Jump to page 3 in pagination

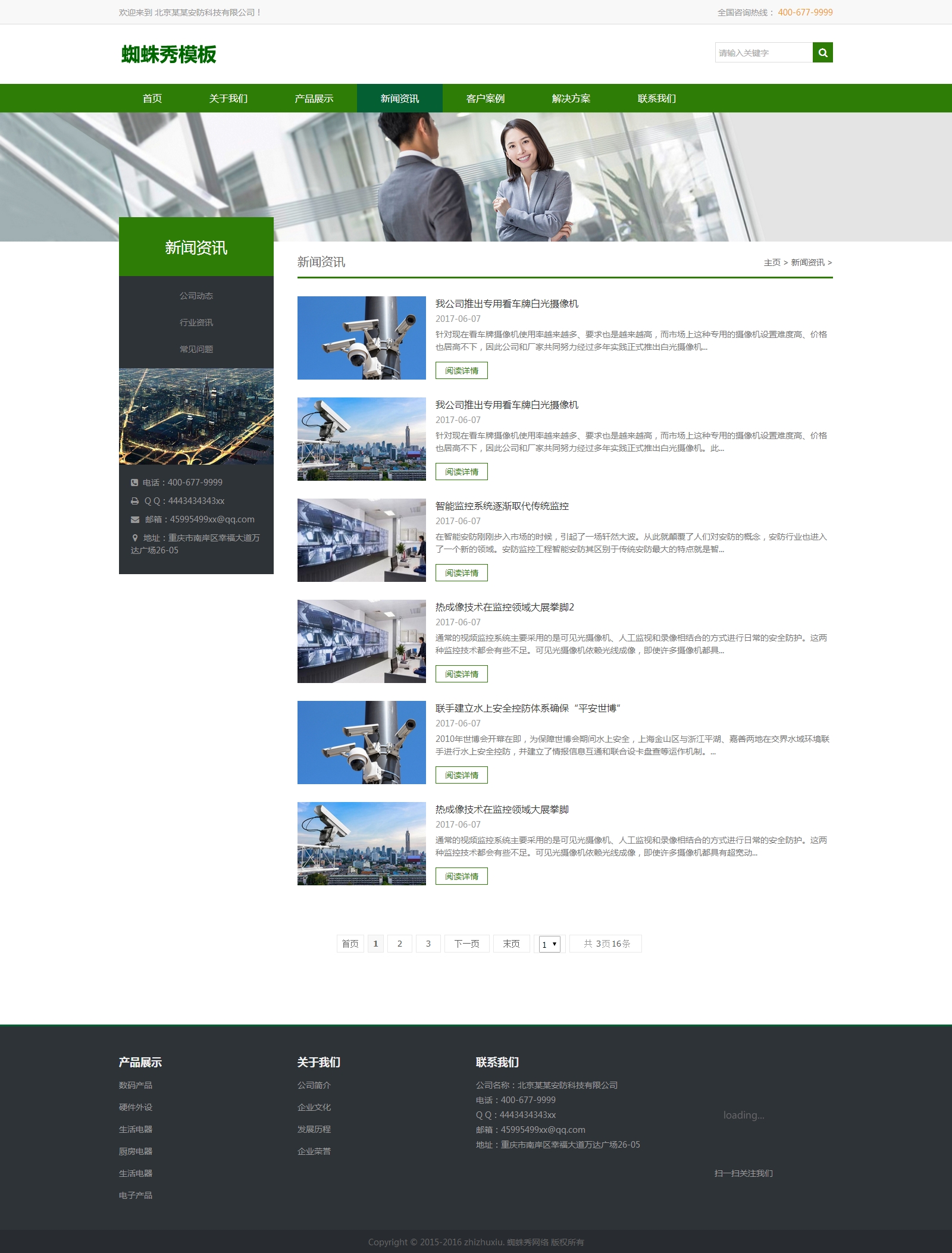pos(428,944)
